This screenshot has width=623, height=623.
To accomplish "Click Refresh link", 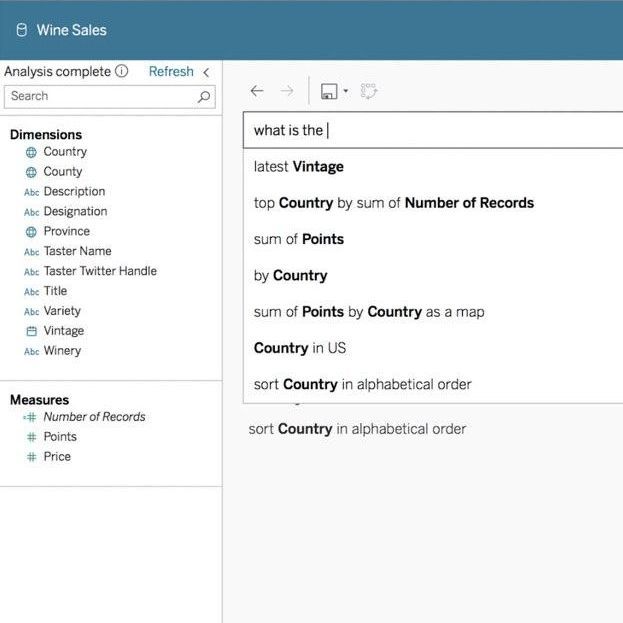I will (x=171, y=71).
